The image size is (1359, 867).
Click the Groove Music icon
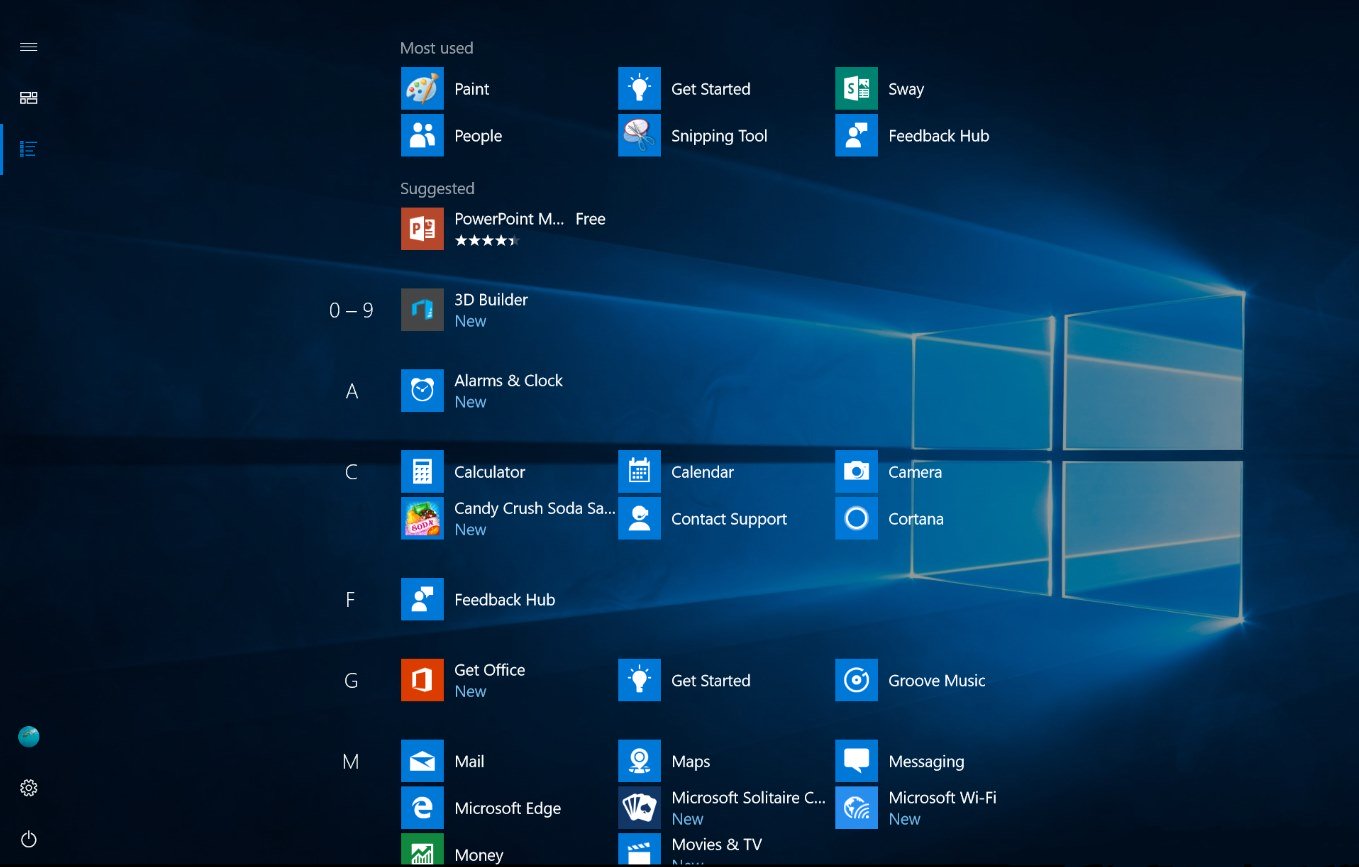coord(856,681)
